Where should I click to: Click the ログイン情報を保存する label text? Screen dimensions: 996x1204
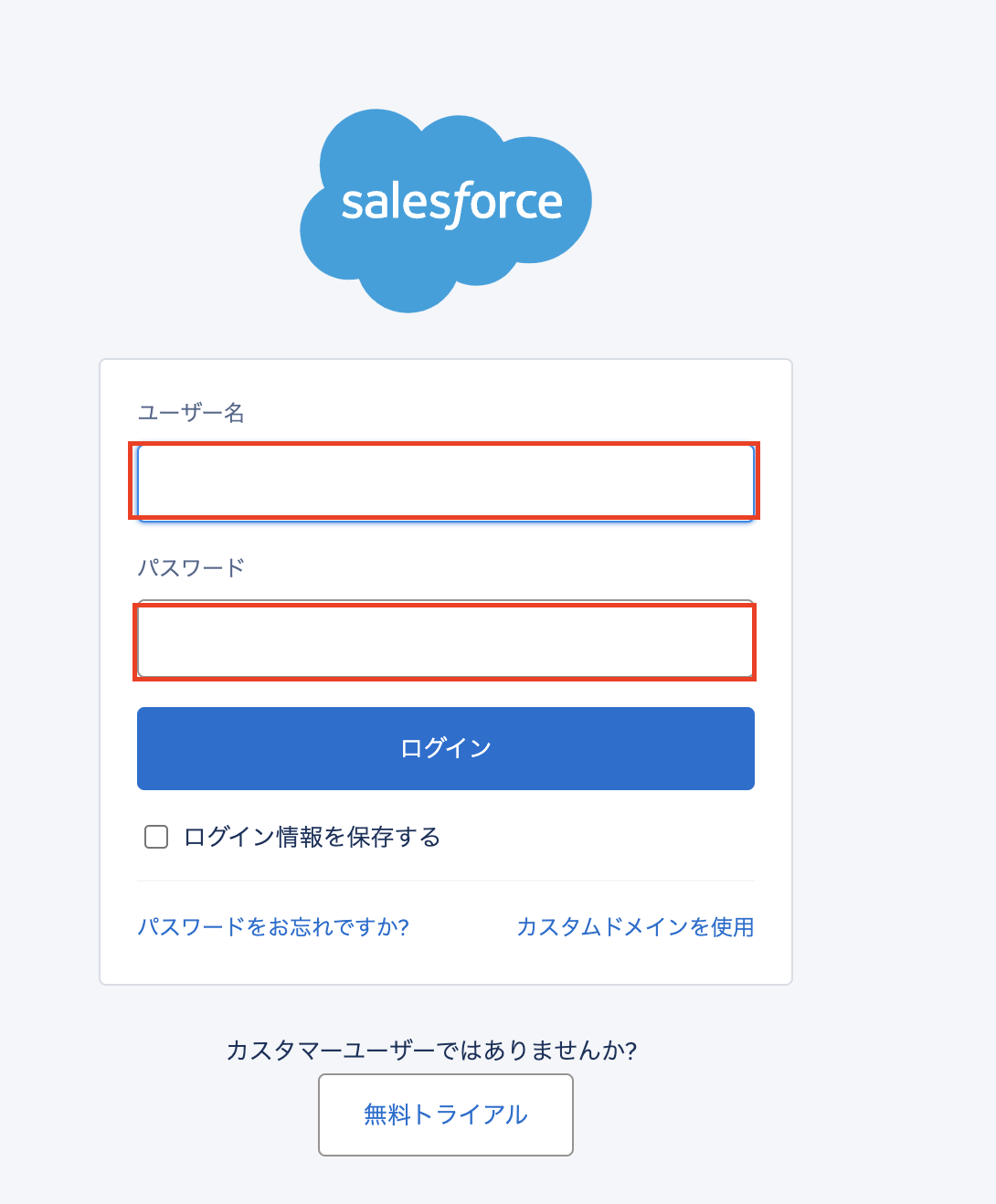(x=313, y=837)
